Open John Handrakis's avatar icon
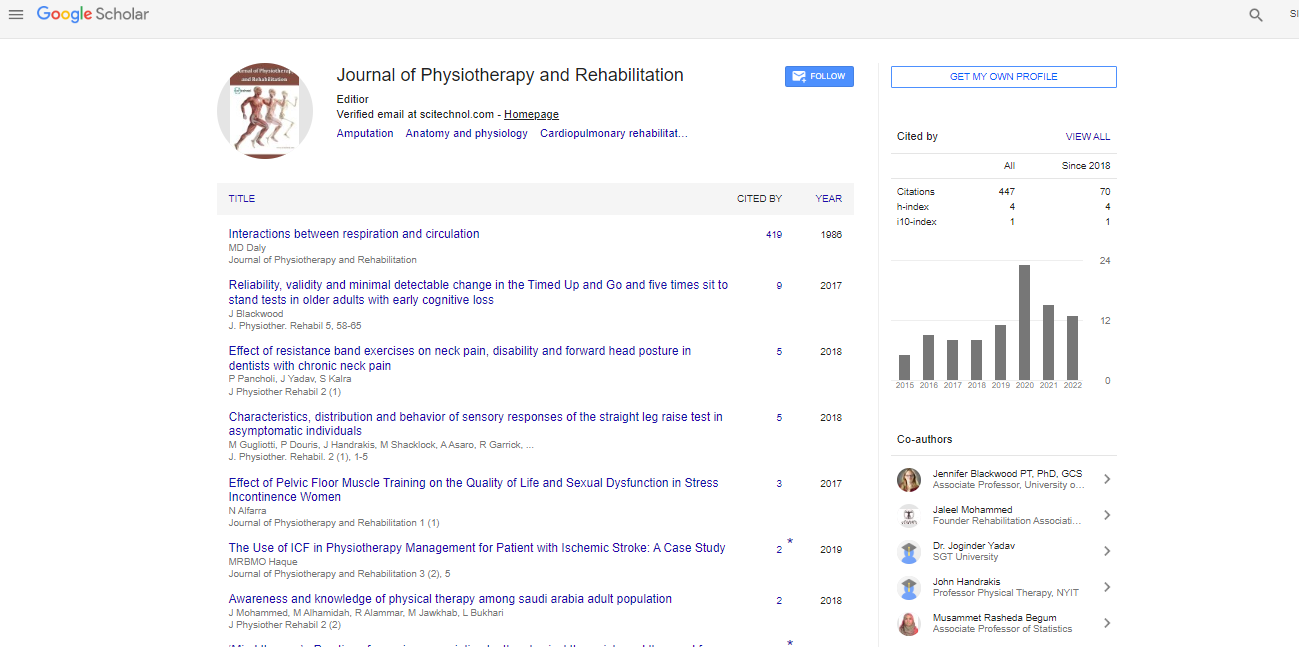Viewport: 1299px width, 647px height. pyautogui.click(x=909, y=588)
